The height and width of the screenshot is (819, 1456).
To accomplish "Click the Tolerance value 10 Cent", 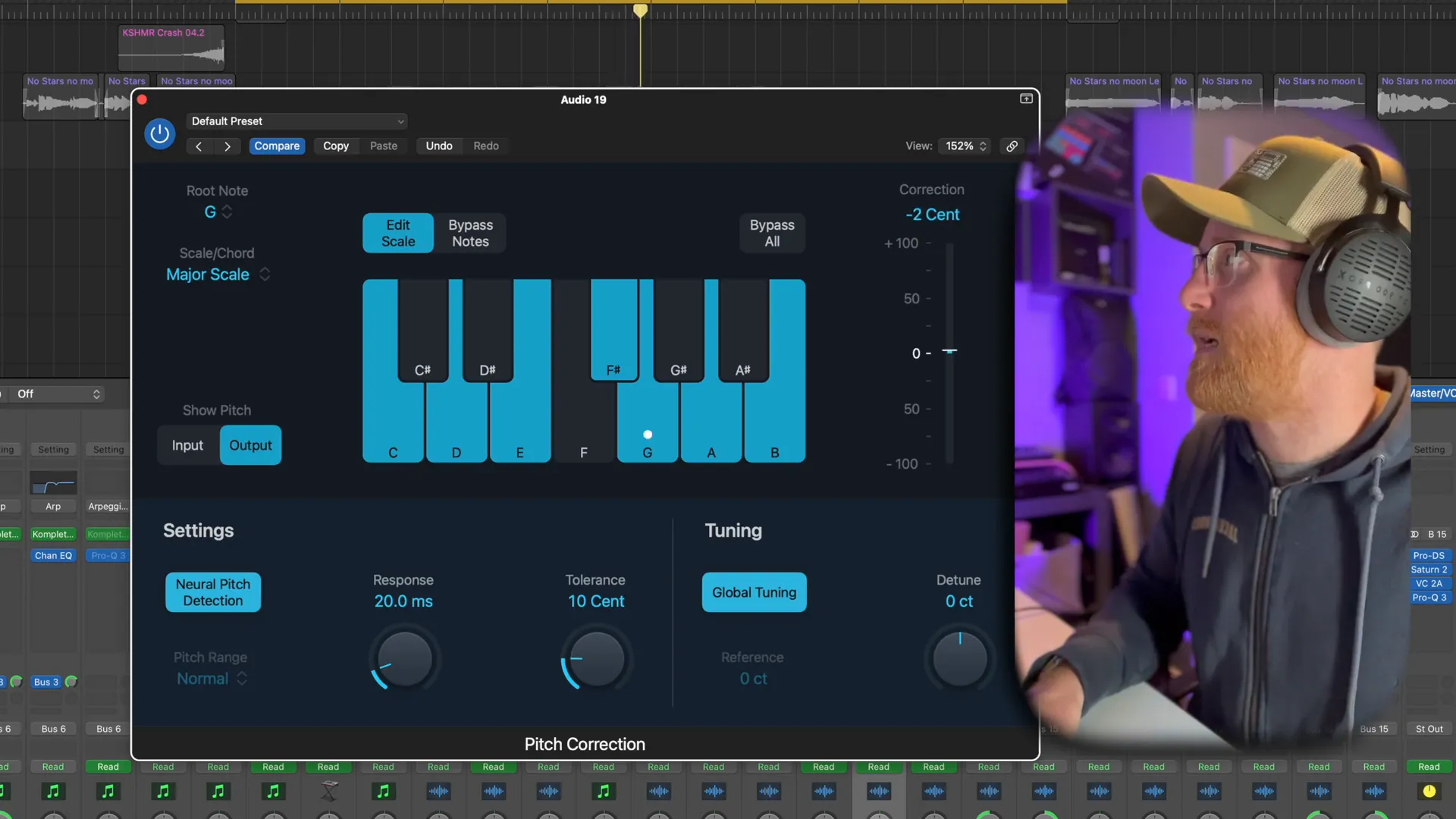I will click(596, 601).
